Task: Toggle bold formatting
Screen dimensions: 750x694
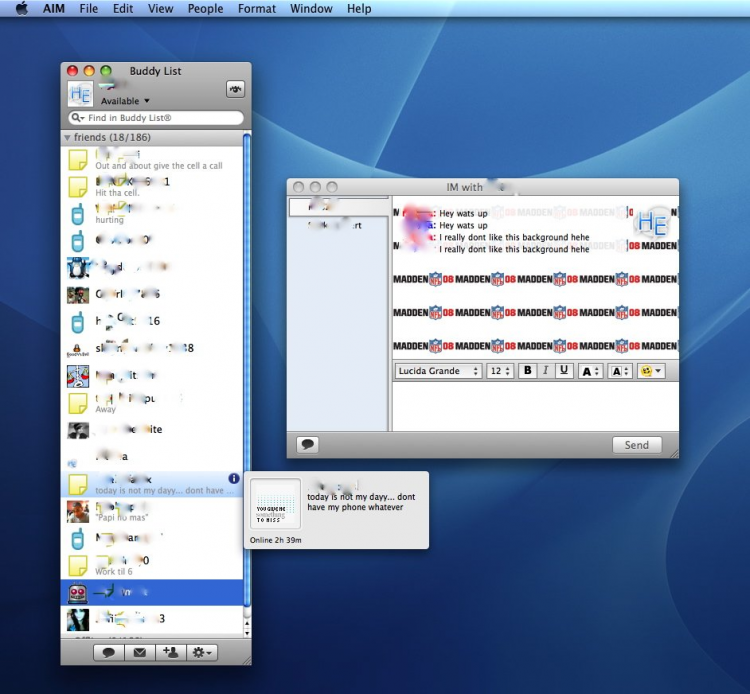Action: tap(527, 371)
